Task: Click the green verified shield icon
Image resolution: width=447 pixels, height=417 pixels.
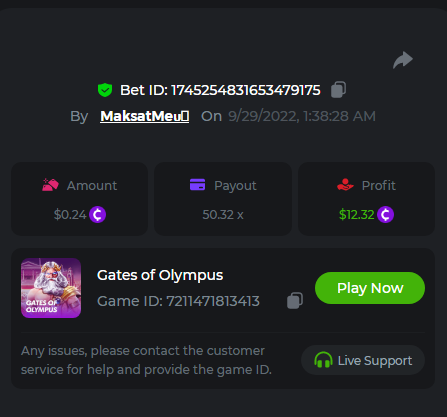Action: tap(105, 90)
